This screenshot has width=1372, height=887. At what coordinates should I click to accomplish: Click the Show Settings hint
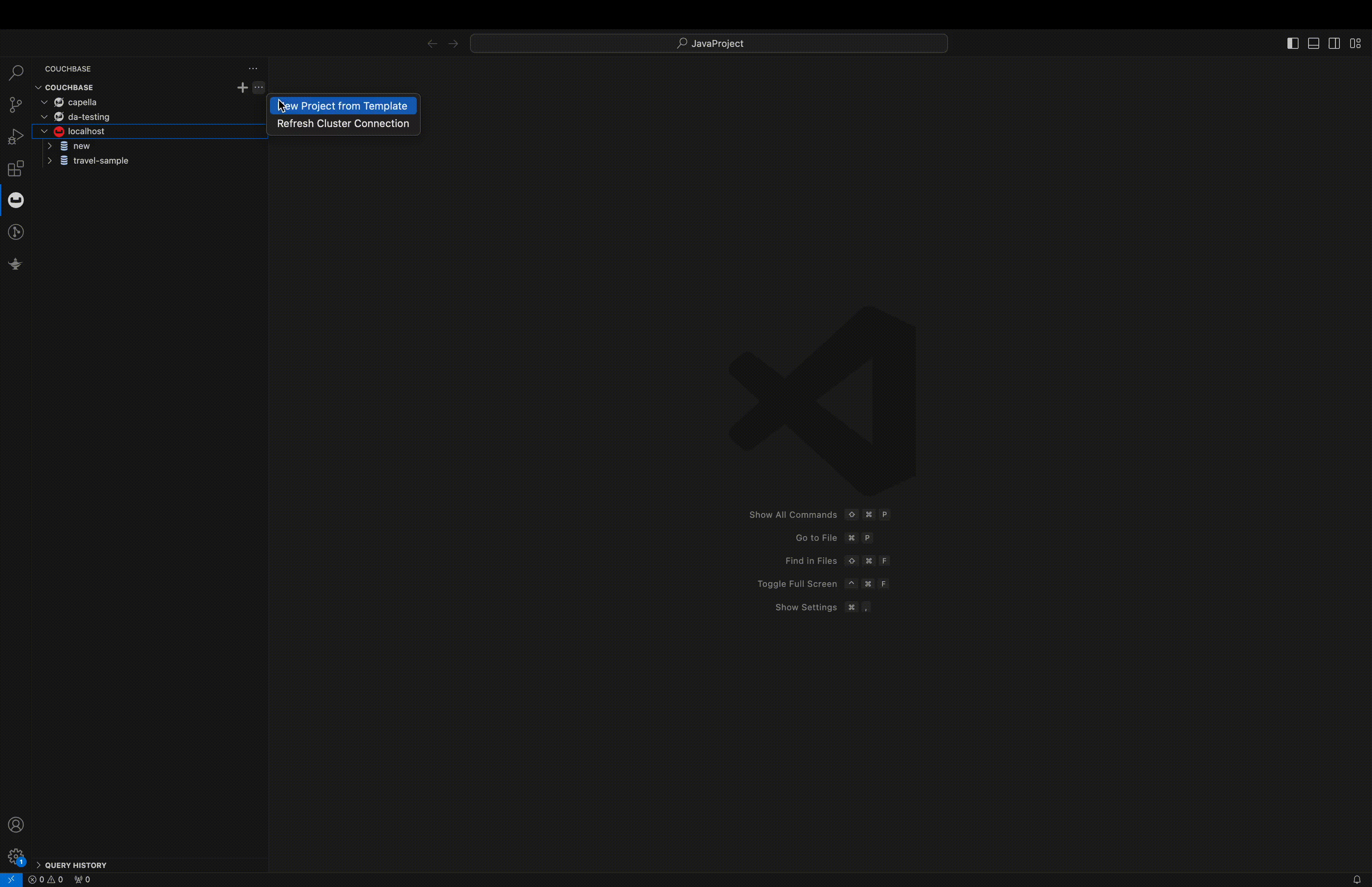coord(805,607)
